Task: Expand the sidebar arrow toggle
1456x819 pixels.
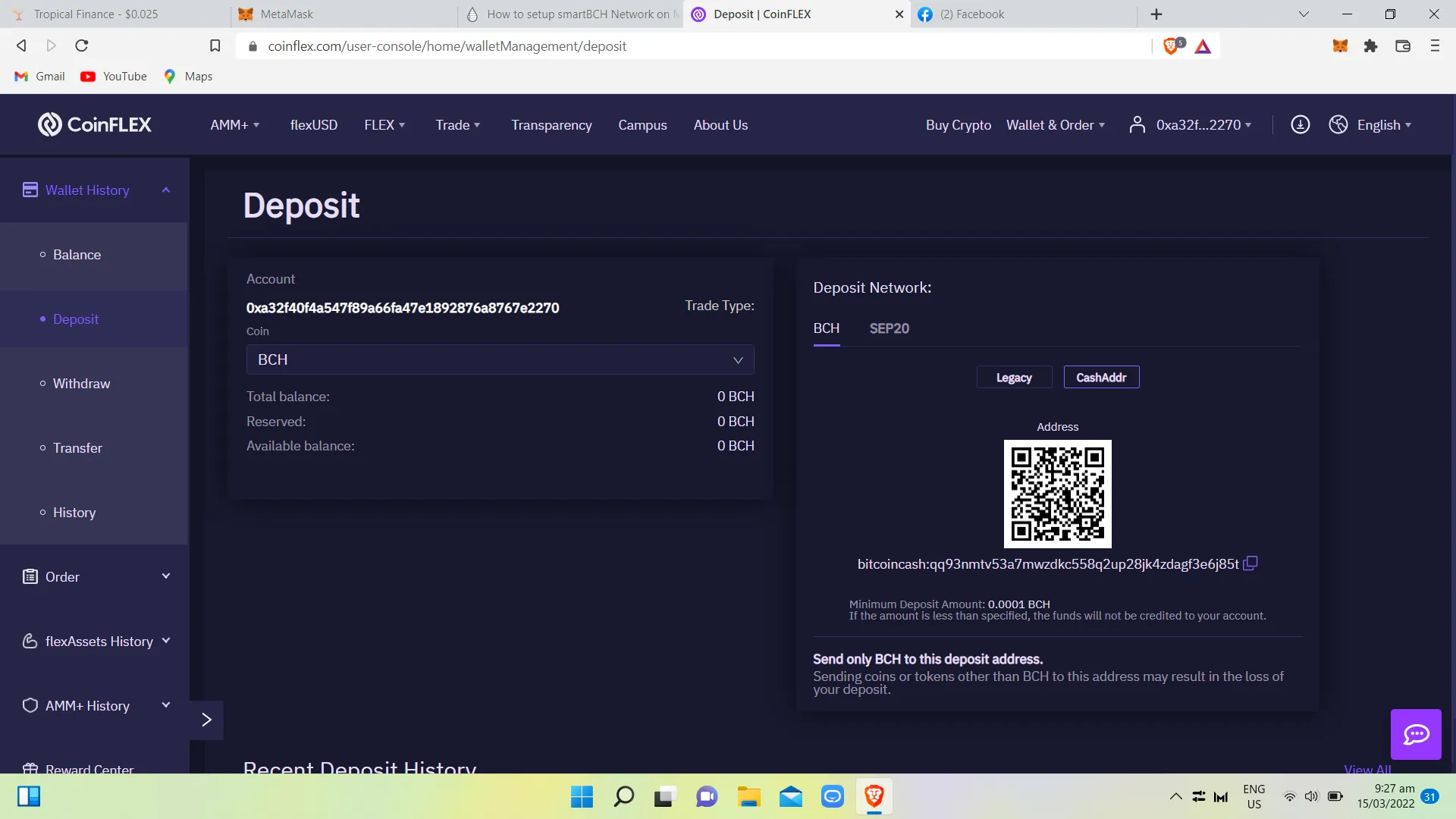Action: 206,720
